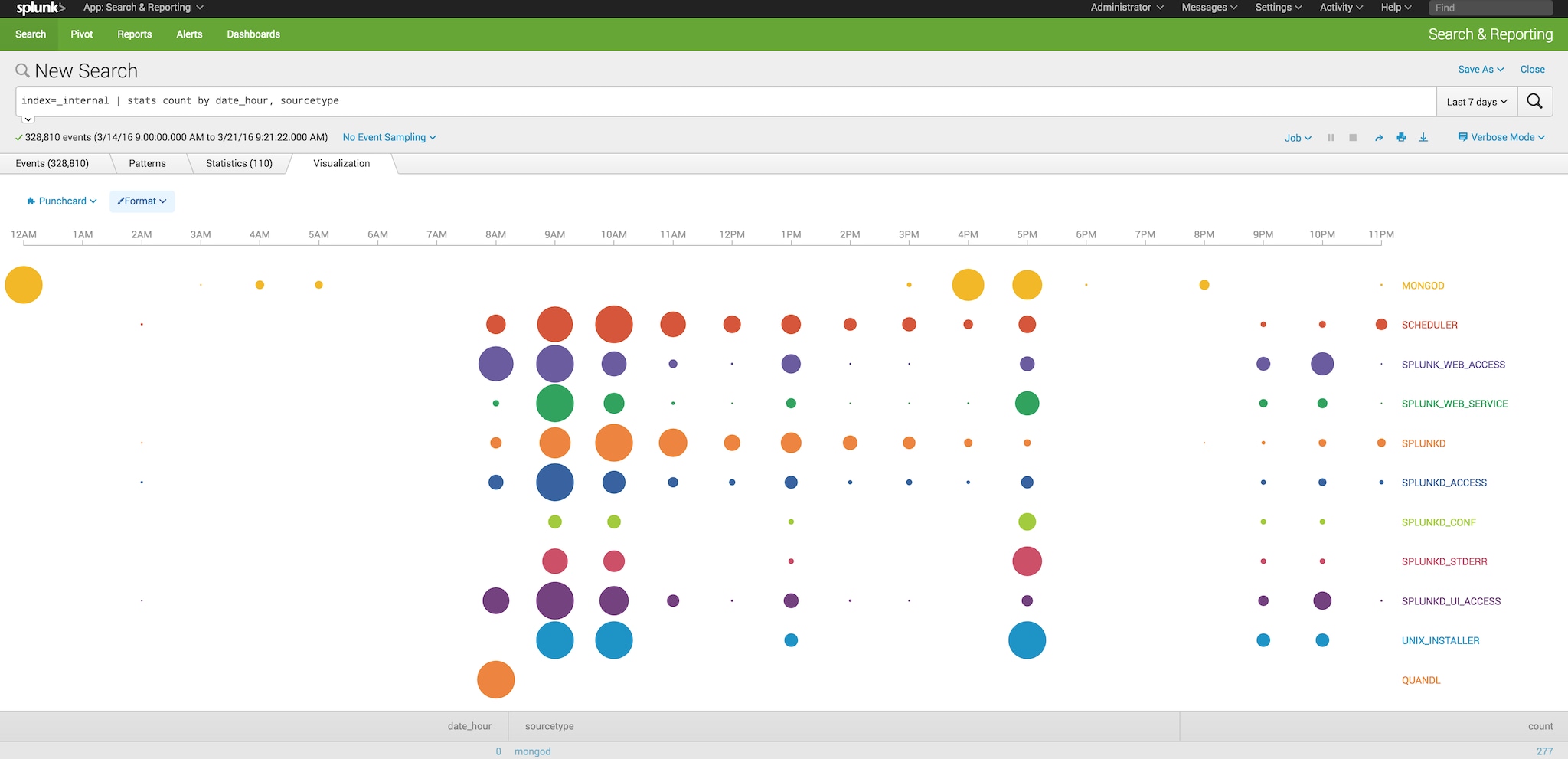1568x759 pixels.
Task: Select the Visualization tab
Action: pyautogui.click(x=341, y=164)
